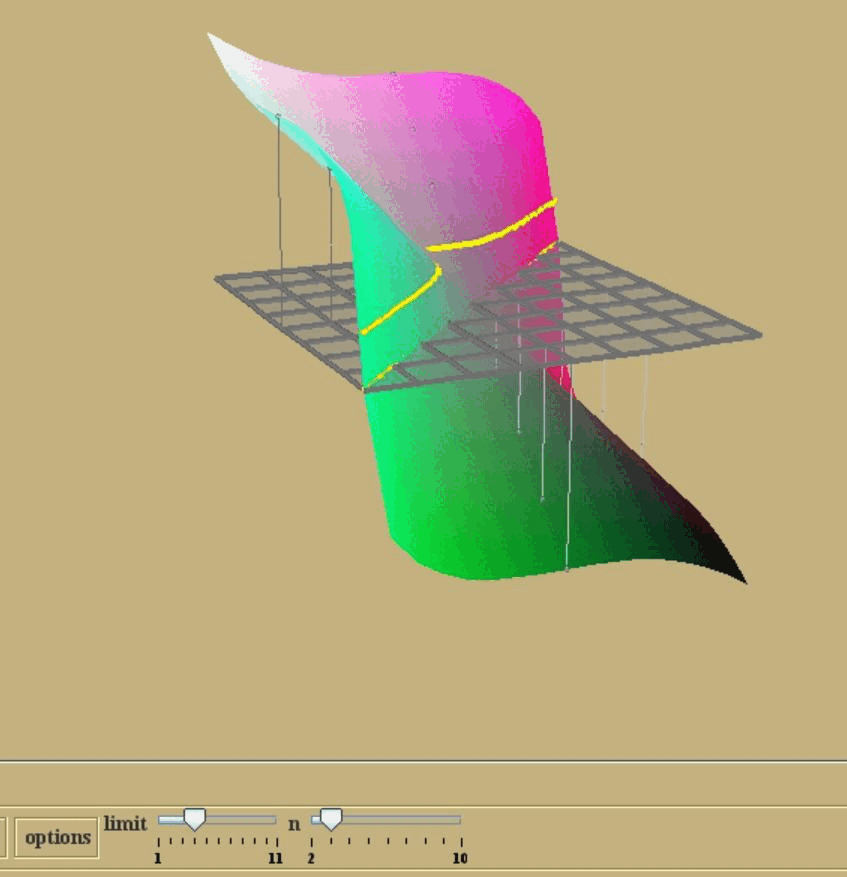Click the middle of the limit slider track
This screenshot has width=847, height=877.
click(217, 820)
